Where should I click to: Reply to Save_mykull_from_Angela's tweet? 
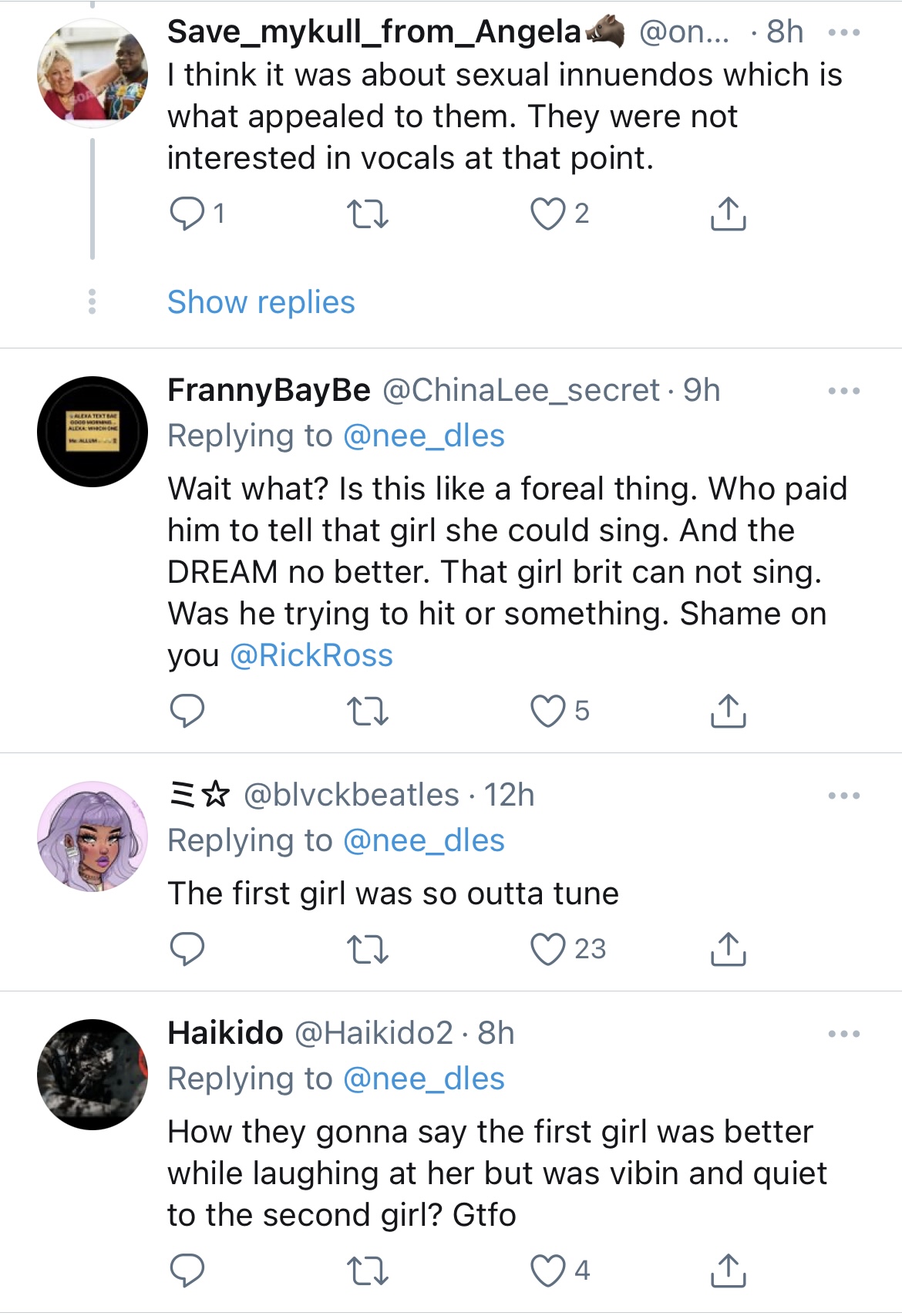(187, 214)
